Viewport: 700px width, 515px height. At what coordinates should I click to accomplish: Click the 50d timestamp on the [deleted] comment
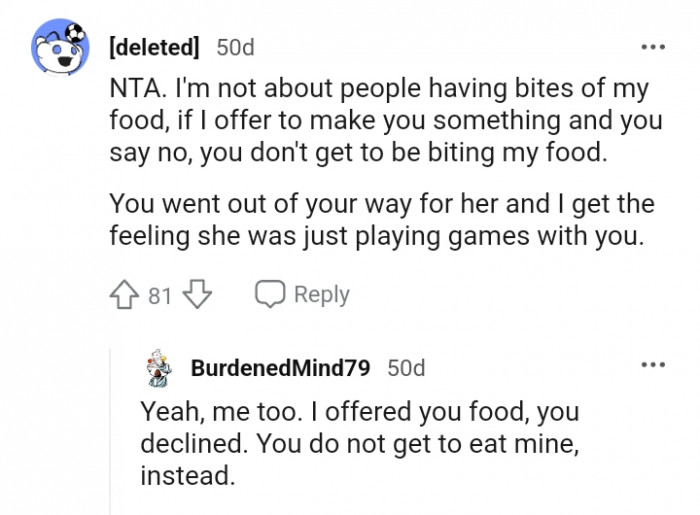coord(236,47)
